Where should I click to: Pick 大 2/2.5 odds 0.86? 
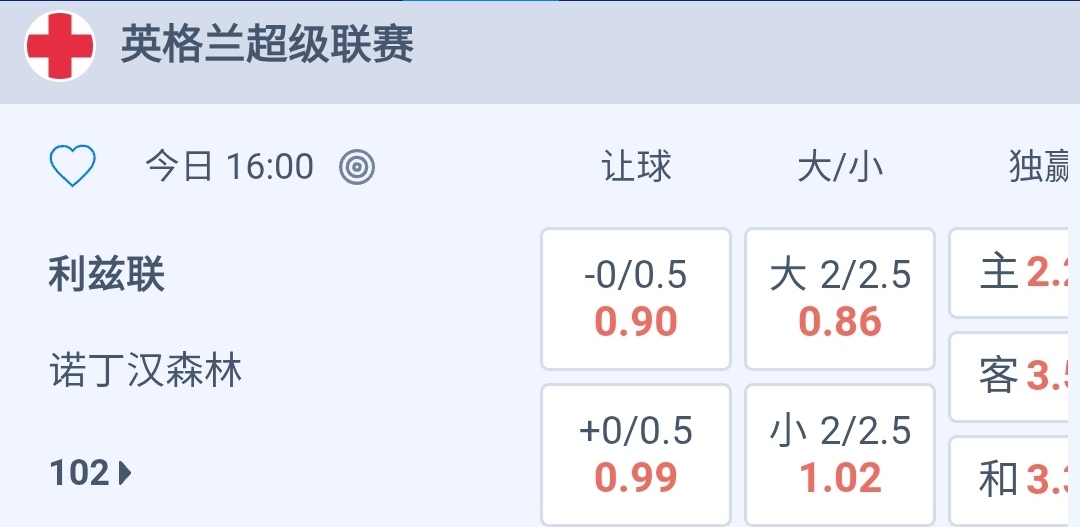click(840, 299)
